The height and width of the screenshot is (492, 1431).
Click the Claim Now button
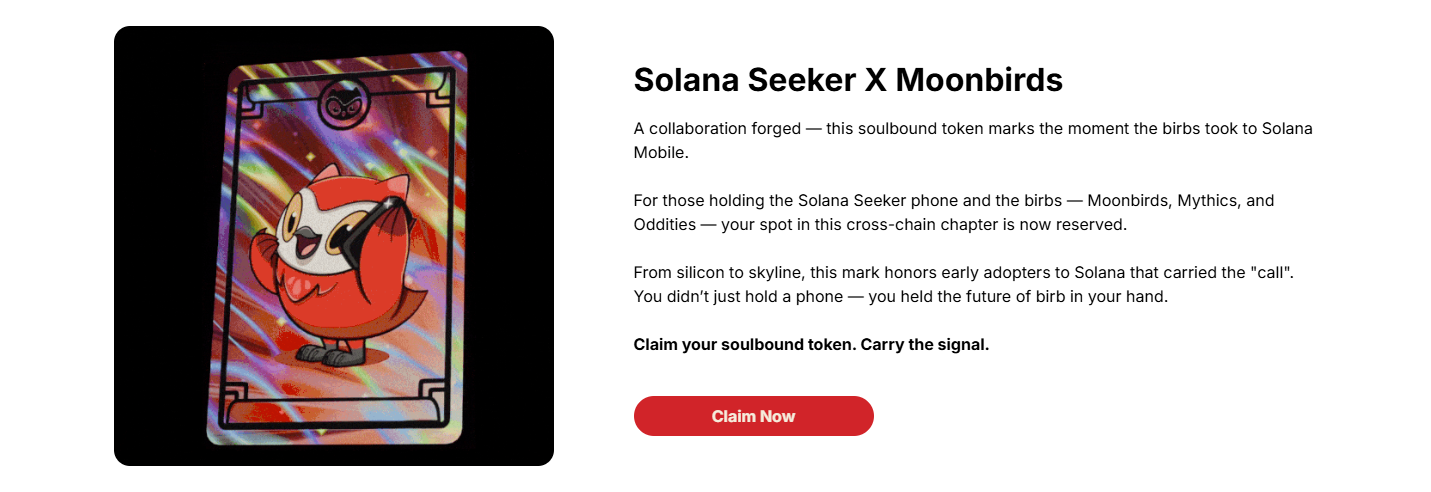point(753,416)
